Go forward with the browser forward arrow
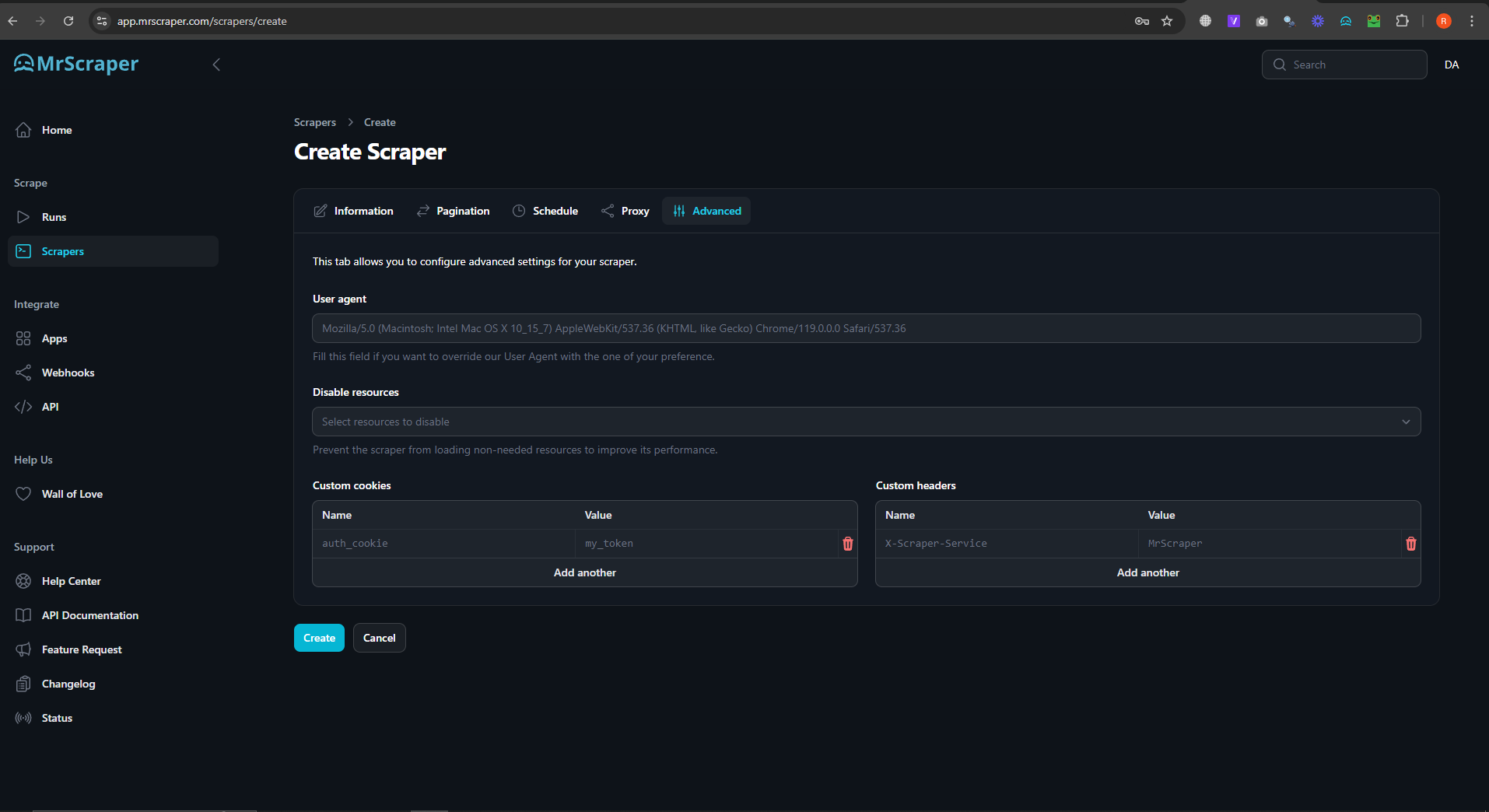 click(40, 21)
